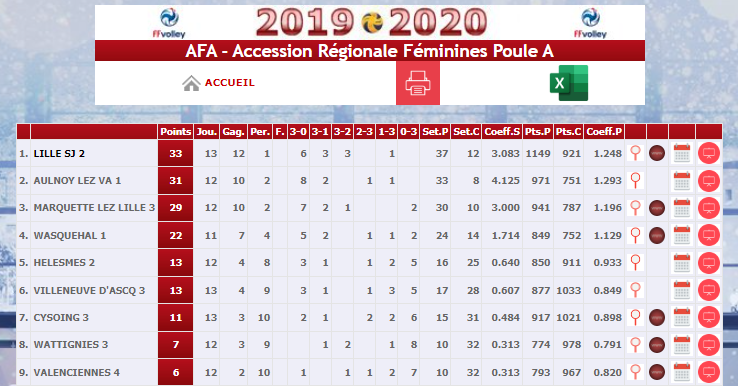Open calendar icon for CYSOING 3
Viewport: 738px width, 386px height.
coord(682,317)
